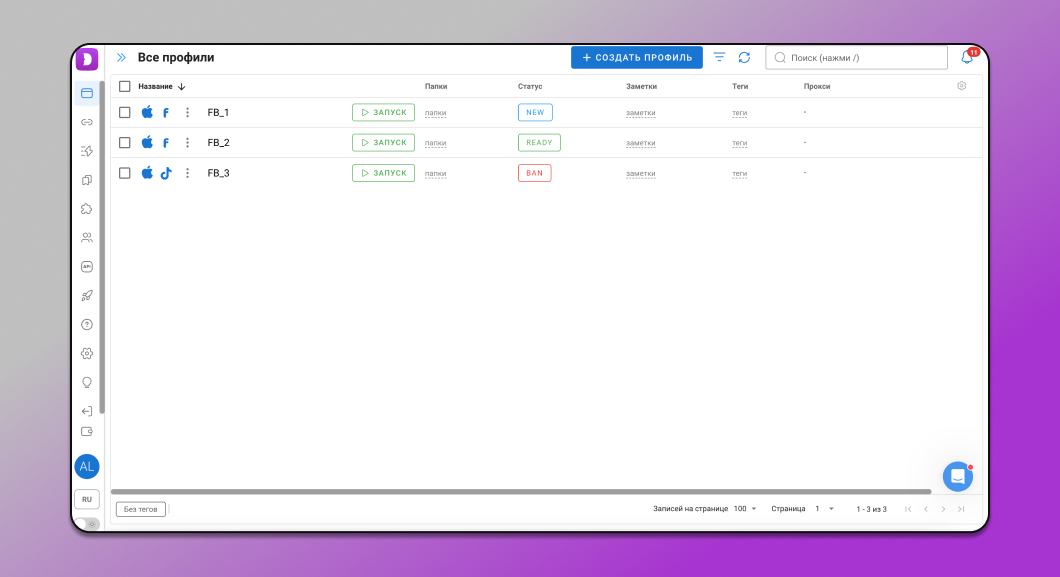
Task: Click the refresh profiles icon
Action: [x=744, y=58]
